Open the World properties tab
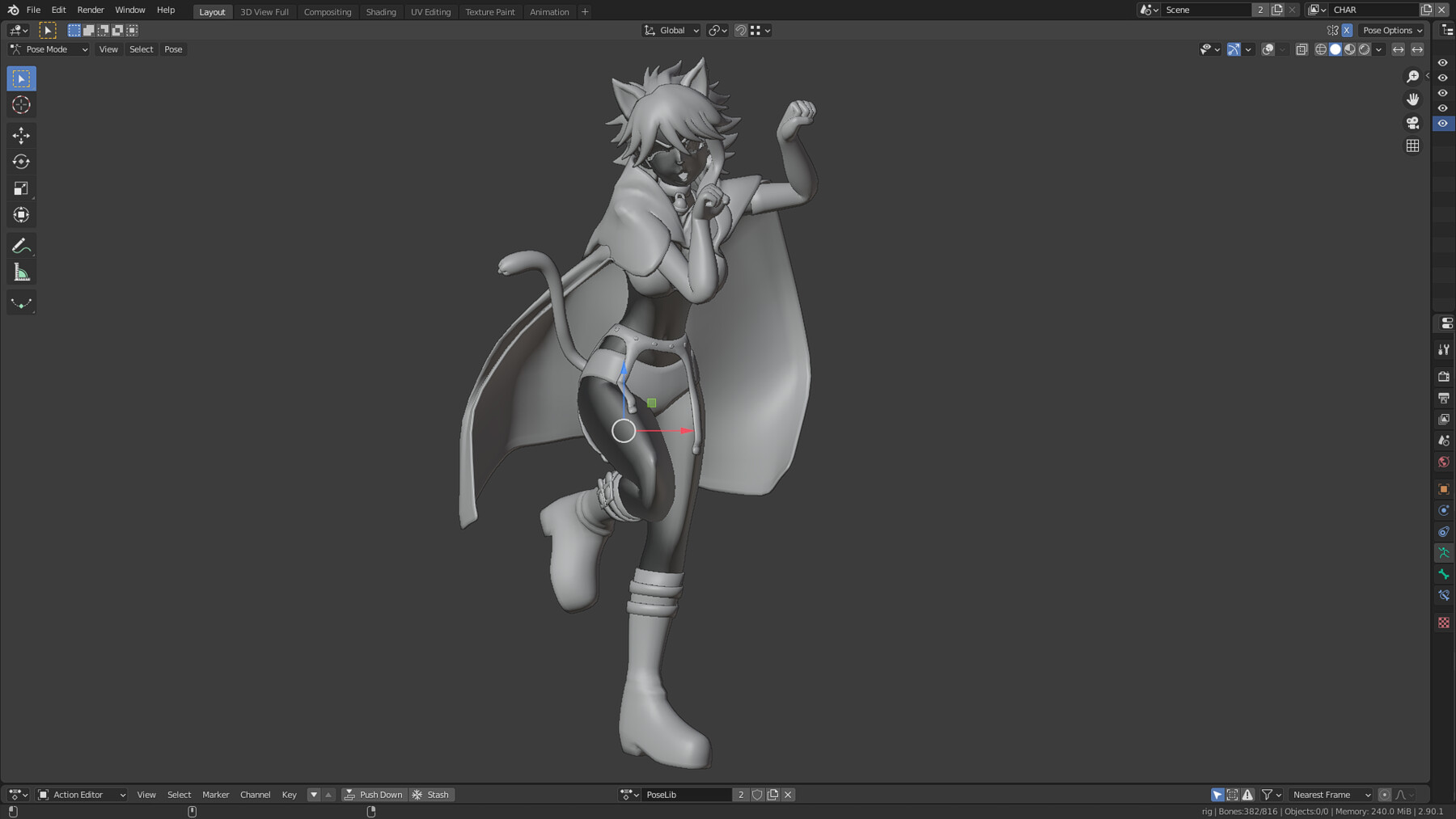The height and width of the screenshot is (819, 1456). tap(1444, 462)
